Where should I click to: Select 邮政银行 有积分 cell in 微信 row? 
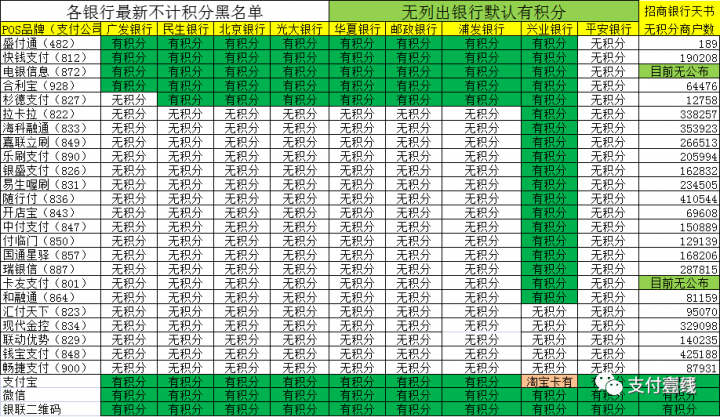(x=413, y=395)
